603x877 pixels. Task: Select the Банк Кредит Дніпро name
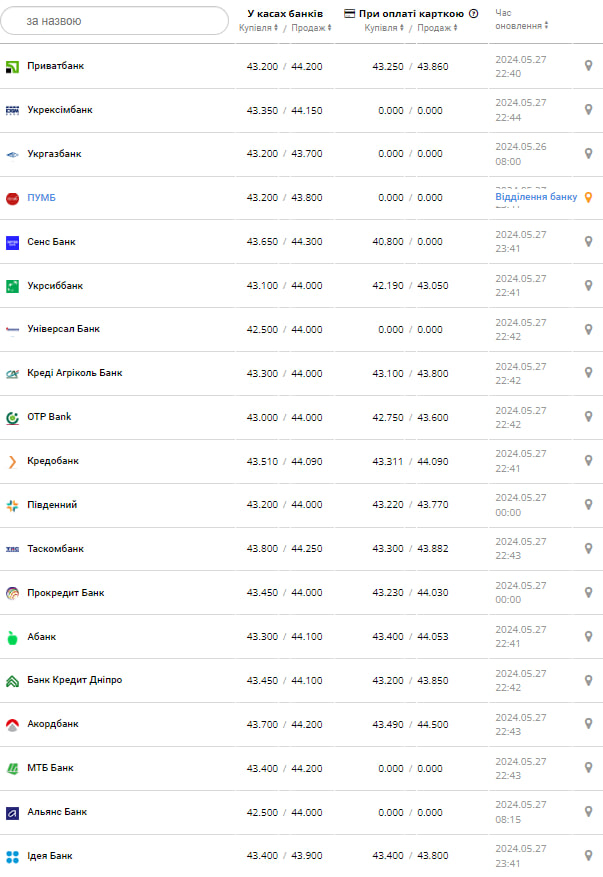pyautogui.click(x=74, y=680)
